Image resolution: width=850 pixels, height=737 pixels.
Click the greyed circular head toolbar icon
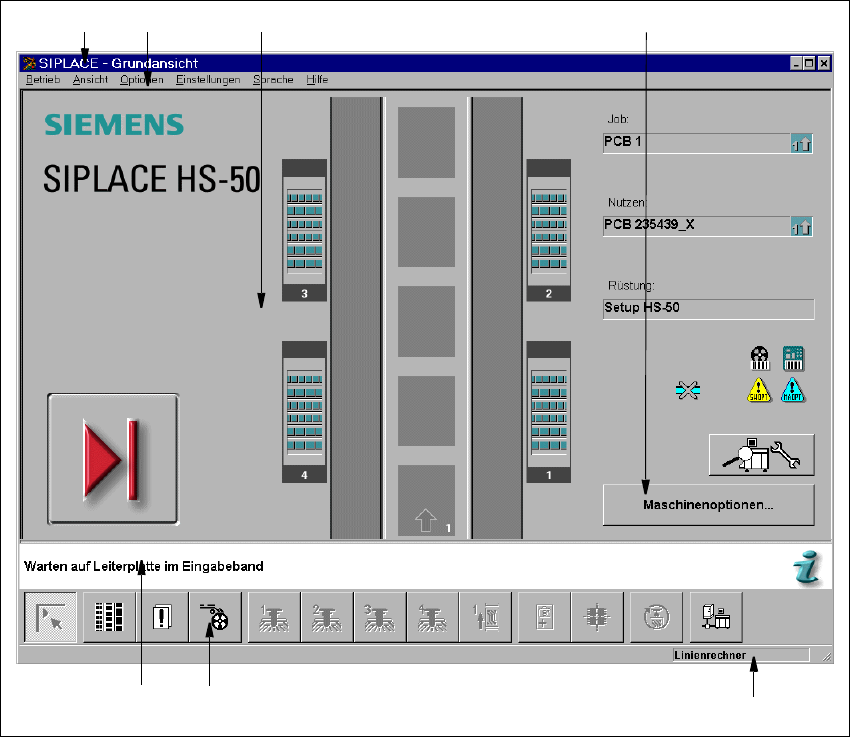pyautogui.click(x=656, y=617)
